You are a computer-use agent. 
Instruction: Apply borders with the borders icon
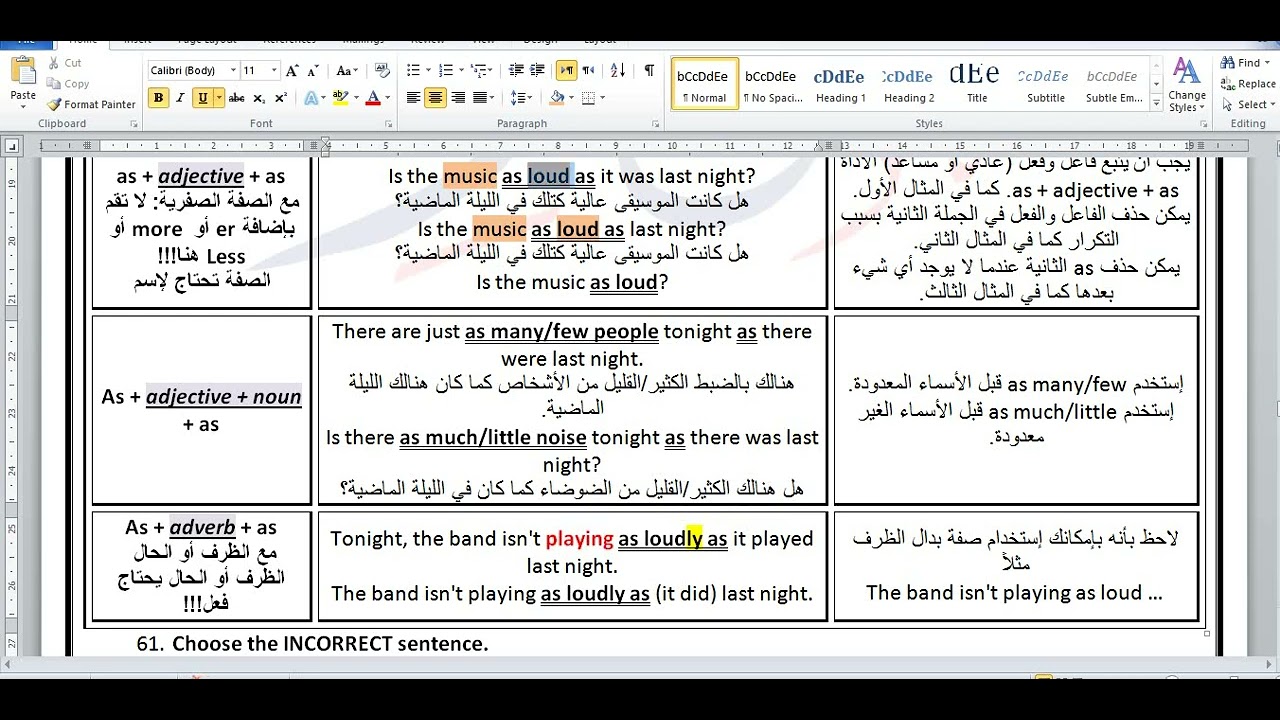[x=588, y=98]
